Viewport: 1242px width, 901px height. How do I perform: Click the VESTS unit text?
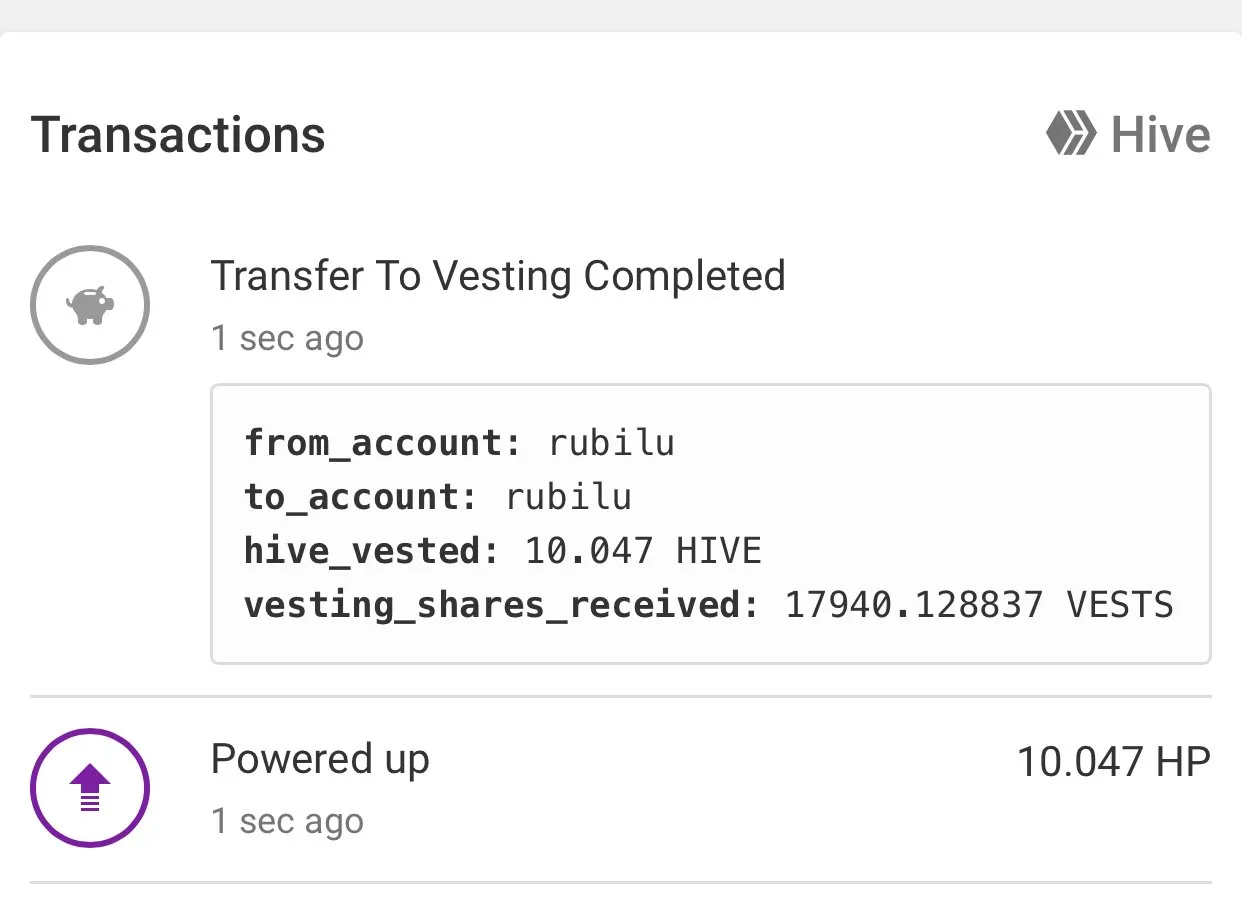click(x=1120, y=605)
